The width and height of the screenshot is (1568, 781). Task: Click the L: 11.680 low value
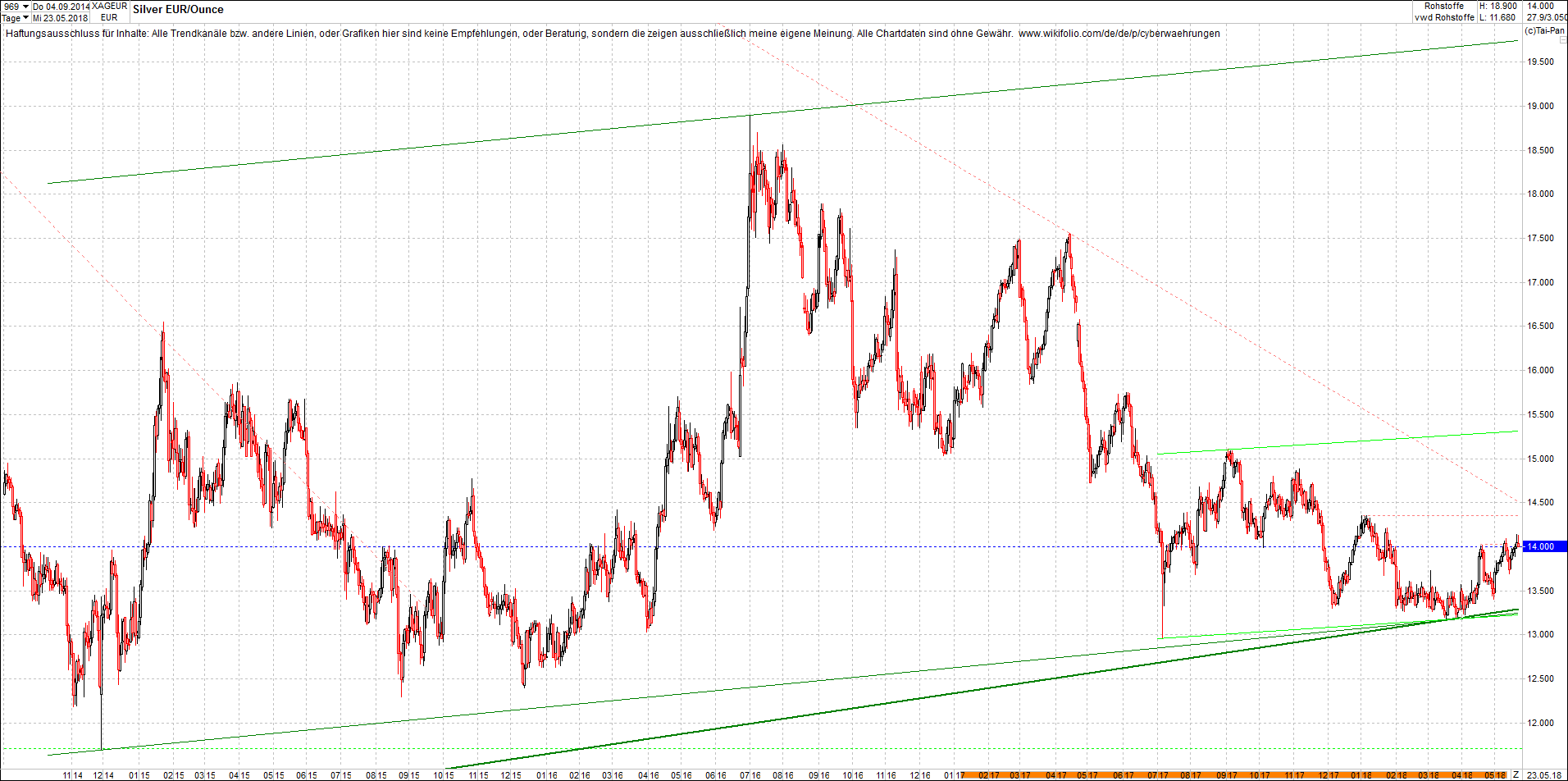pos(1497,17)
